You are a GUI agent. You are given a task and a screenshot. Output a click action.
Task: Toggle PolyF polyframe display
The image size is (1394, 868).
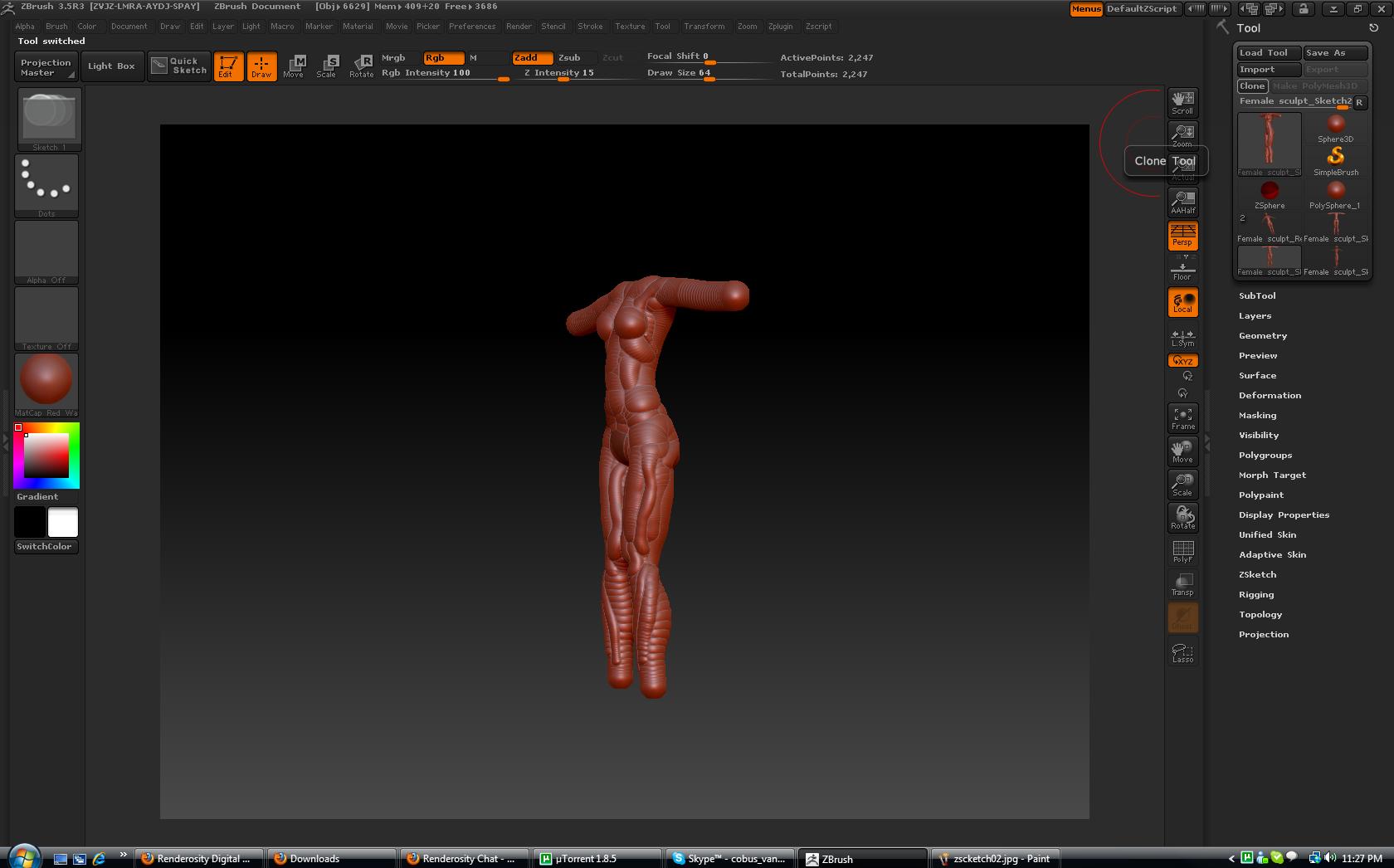coord(1182,551)
